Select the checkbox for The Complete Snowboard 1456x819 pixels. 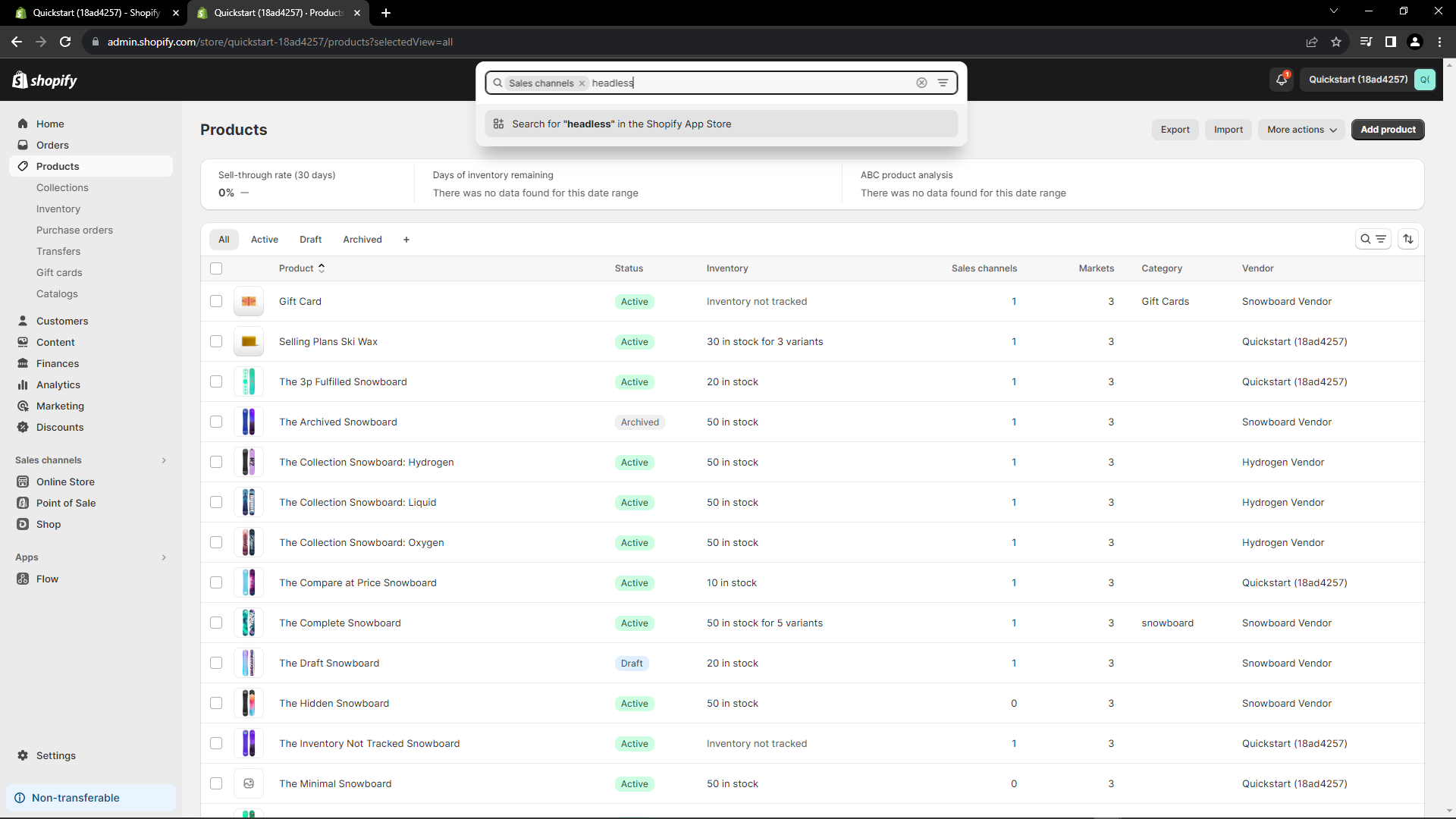[x=216, y=623]
